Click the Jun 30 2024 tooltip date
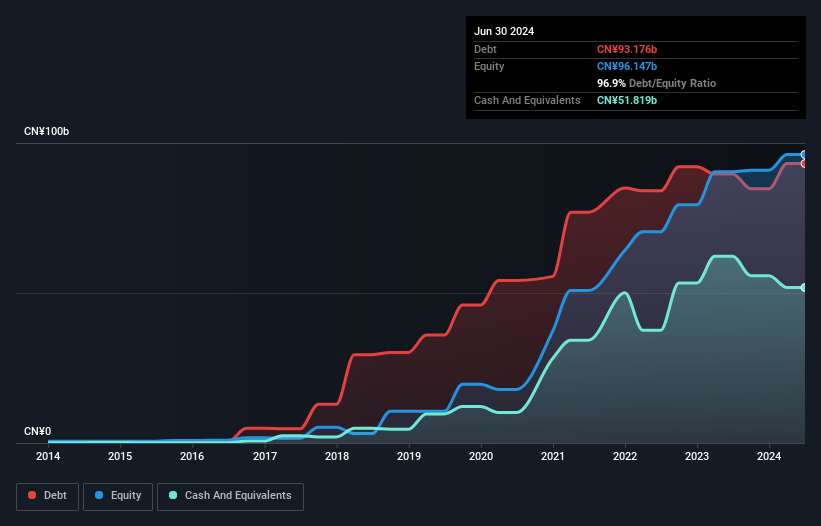 click(x=504, y=31)
